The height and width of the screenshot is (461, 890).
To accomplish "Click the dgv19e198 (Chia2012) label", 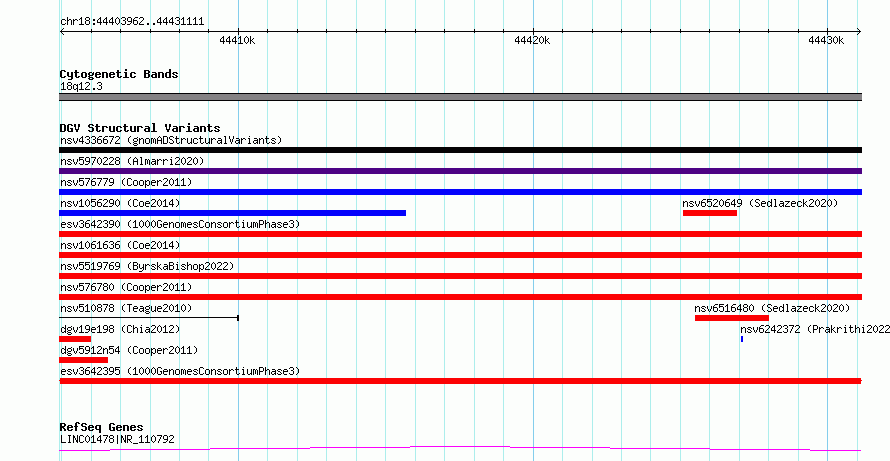I will (x=120, y=329).
